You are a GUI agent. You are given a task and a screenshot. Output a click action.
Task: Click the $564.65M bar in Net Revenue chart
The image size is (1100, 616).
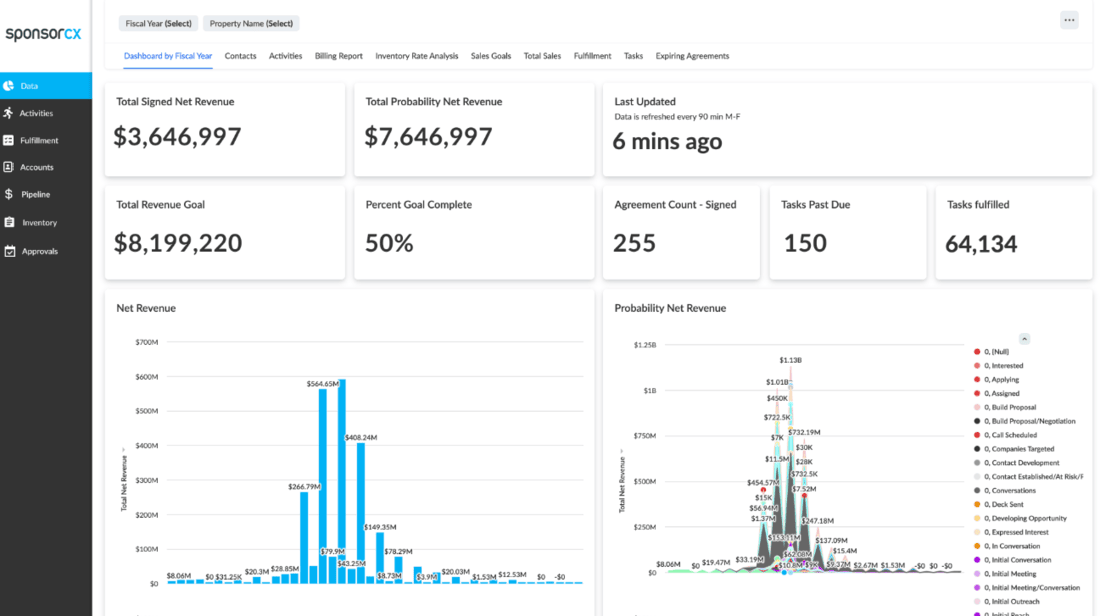coord(323,486)
